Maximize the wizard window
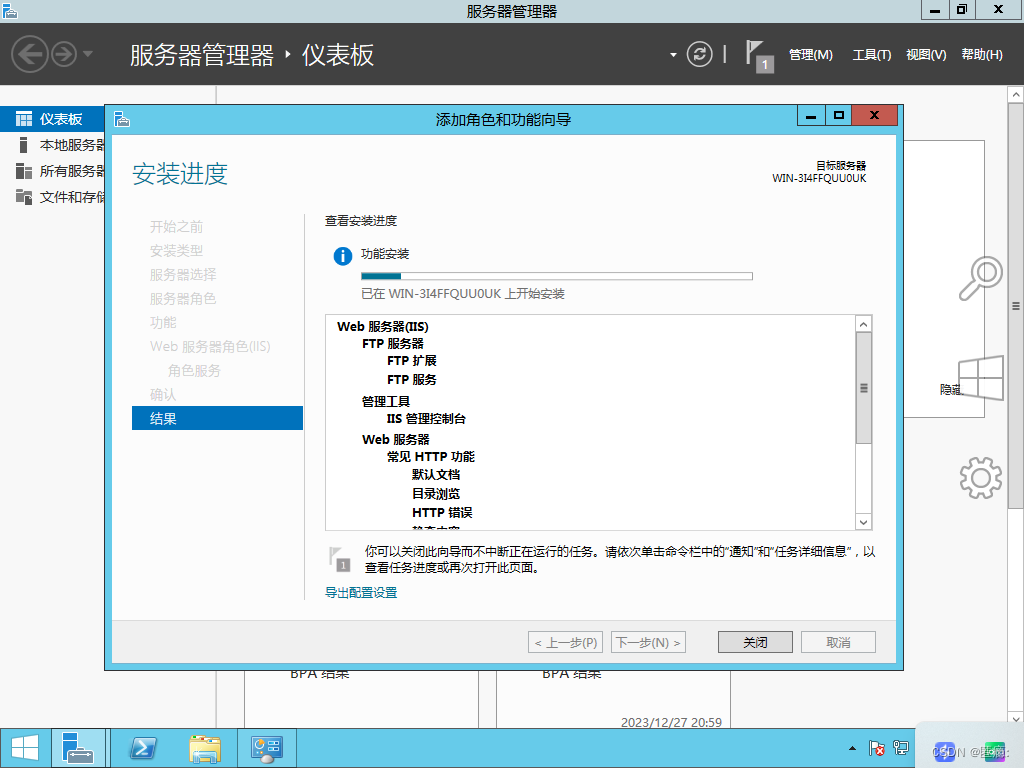Viewport: 1024px width, 768px height. click(839, 116)
